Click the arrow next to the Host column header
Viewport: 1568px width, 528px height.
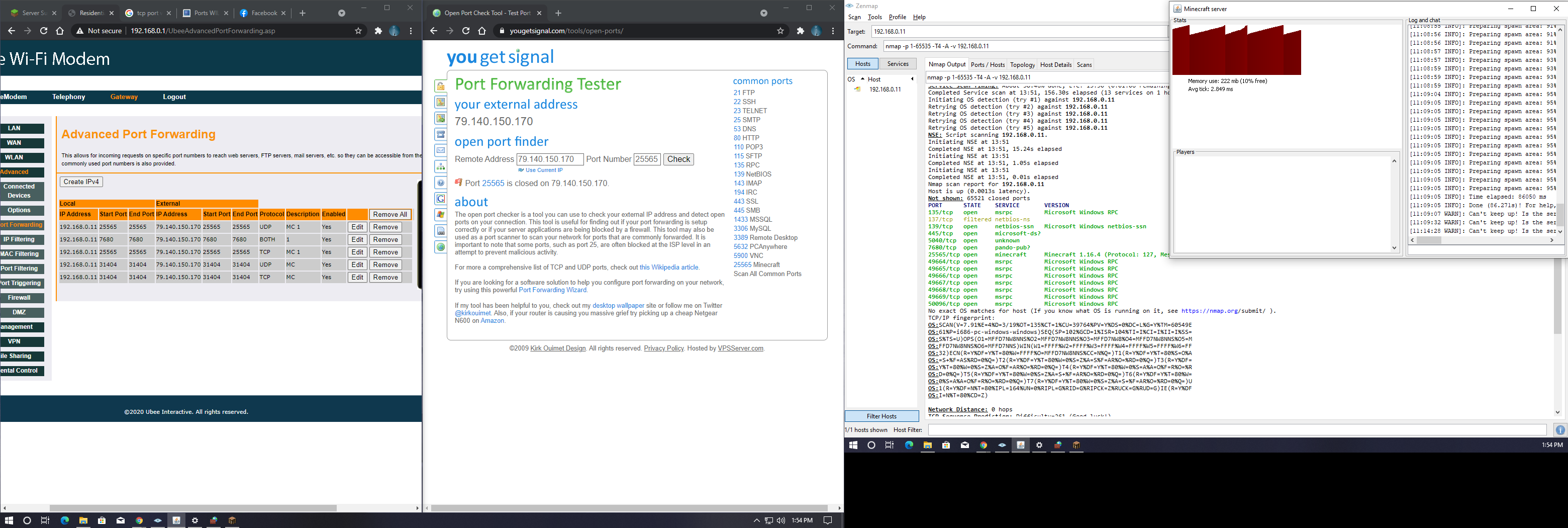tap(912, 79)
